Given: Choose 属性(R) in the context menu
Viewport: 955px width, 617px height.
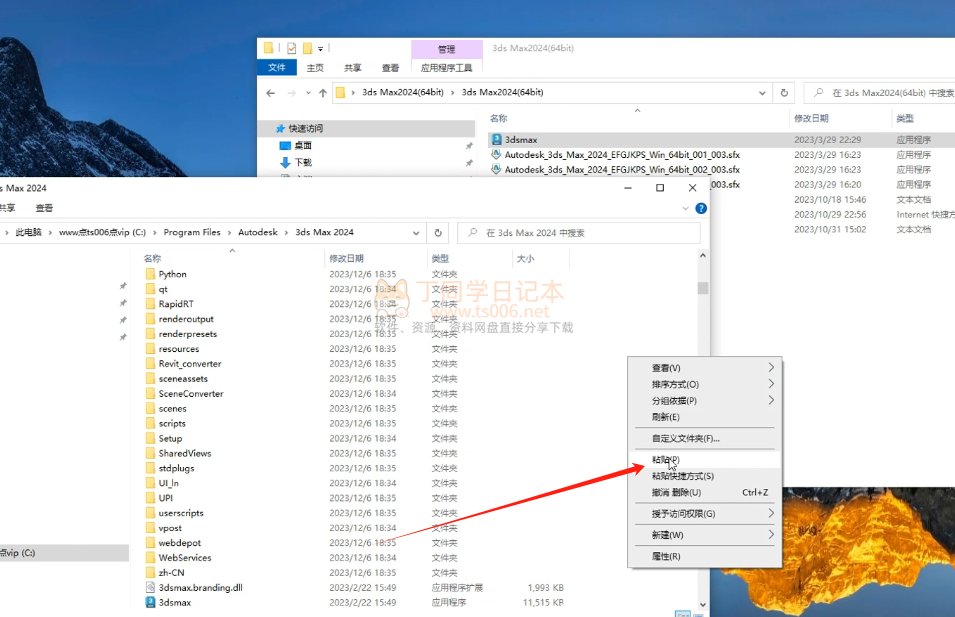Looking at the screenshot, I should pyautogui.click(x=666, y=556).
